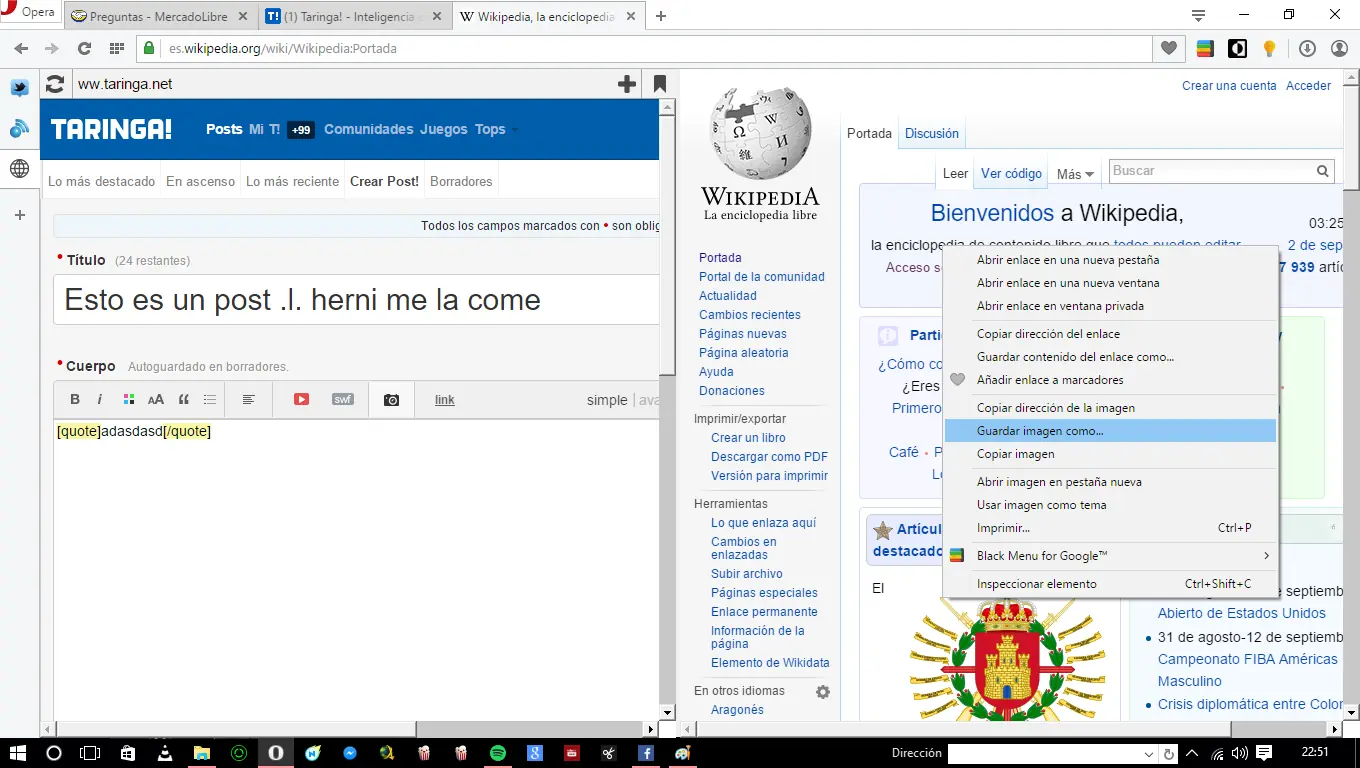Open the web globe panel in the sidebar

[19, 169]
